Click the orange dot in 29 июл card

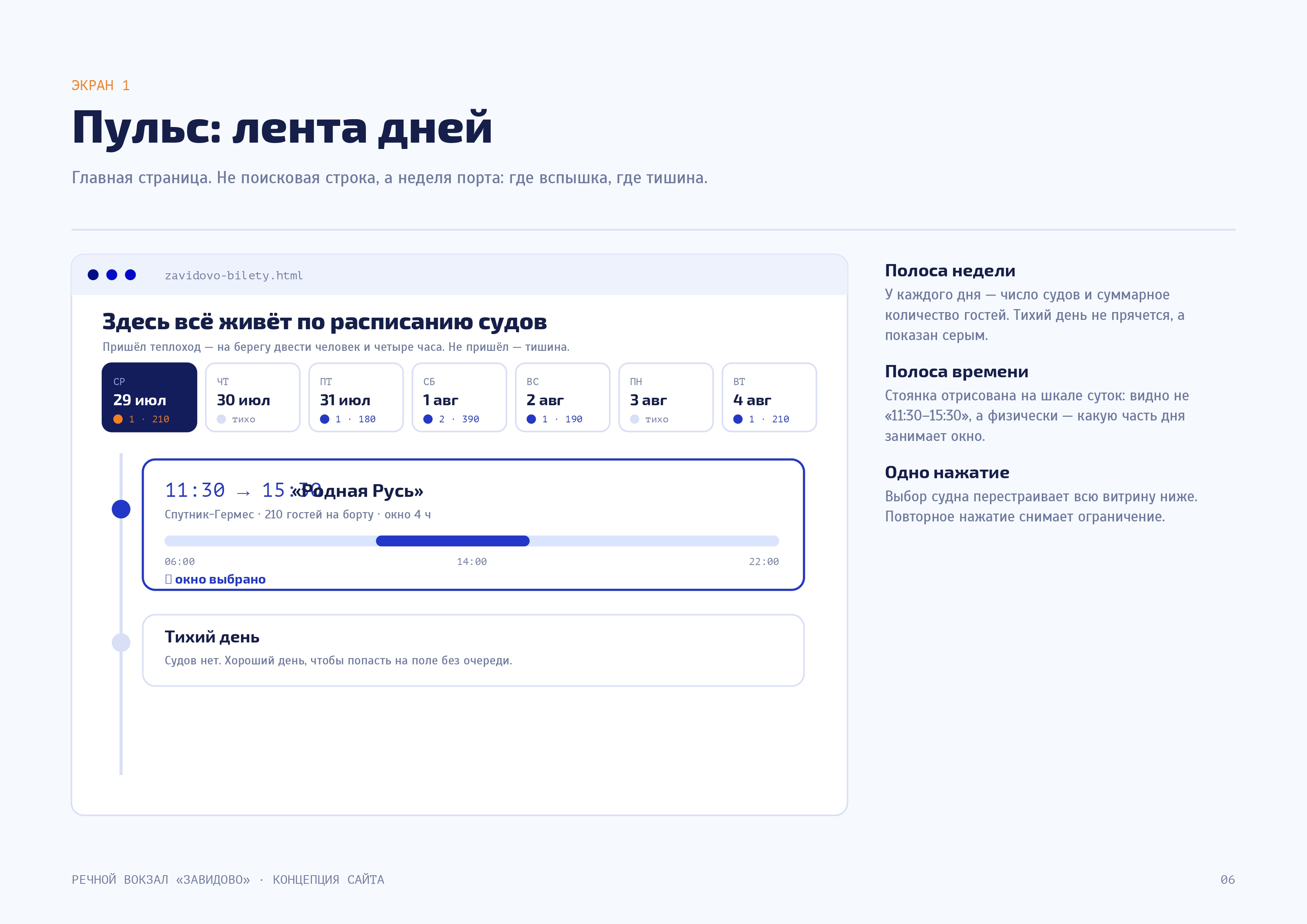coord(118,419)
